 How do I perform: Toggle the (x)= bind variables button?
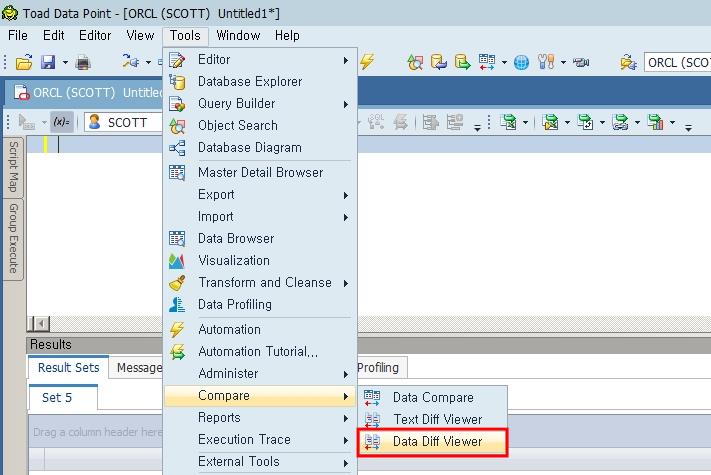click(x=61, y=122)
